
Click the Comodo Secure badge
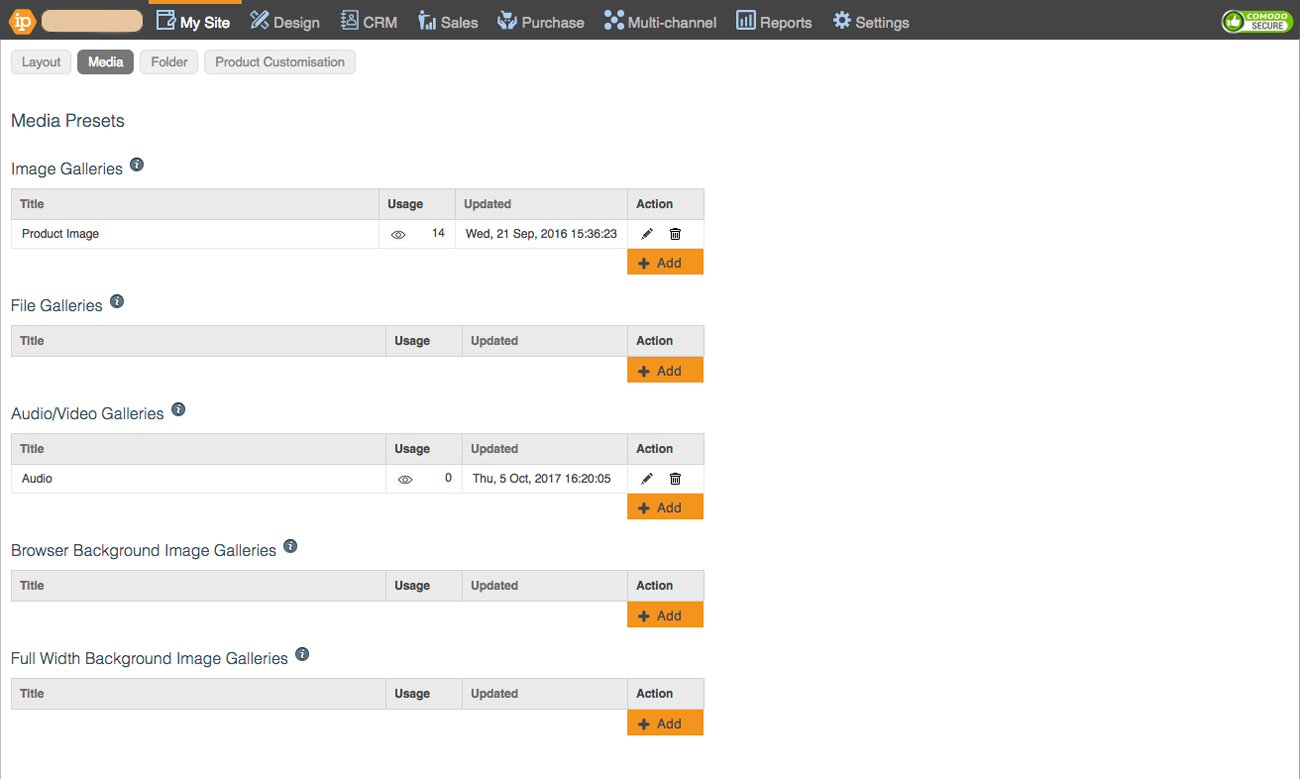click(x=1257, y=21)
